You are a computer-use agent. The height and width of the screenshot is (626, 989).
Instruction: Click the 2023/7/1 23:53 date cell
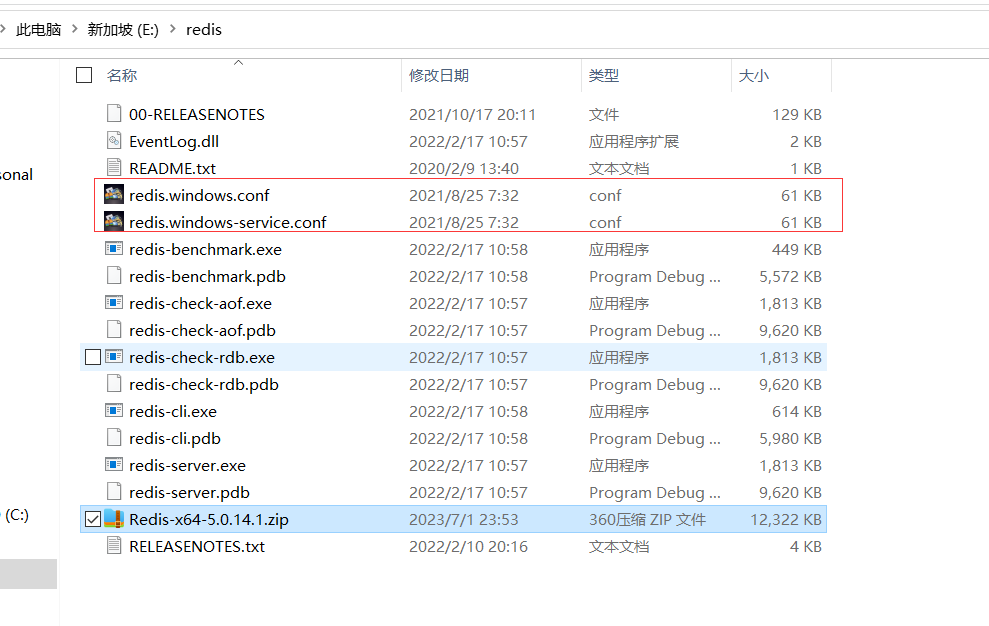[x=464, y=519]
